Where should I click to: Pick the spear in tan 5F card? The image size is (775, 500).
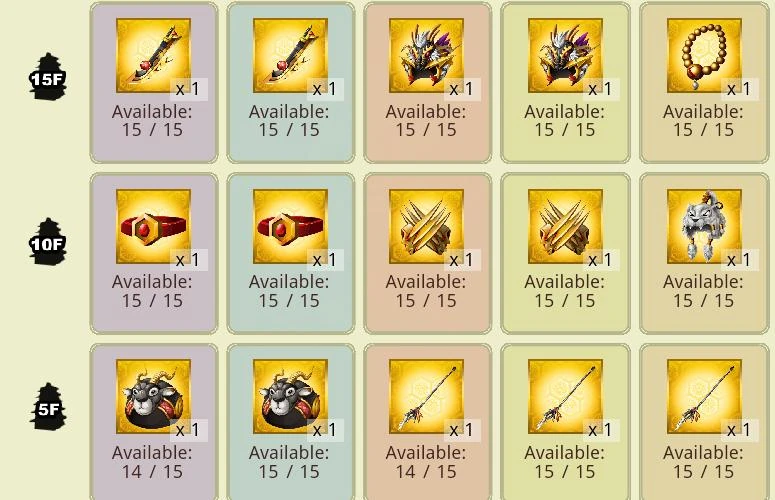704,397
